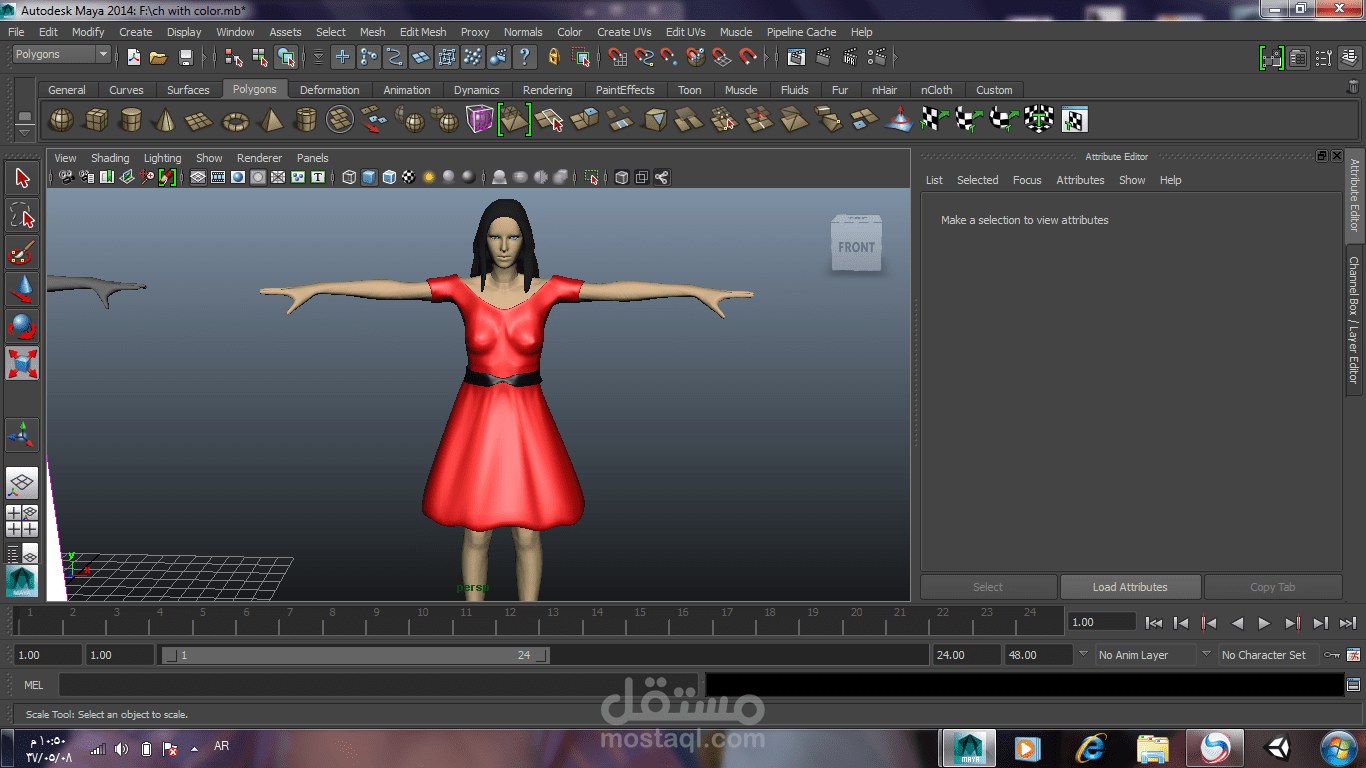Screen dimensions: 1366x768
Task: Open the Renderer viewport panel menu
Action: [259, 158]
